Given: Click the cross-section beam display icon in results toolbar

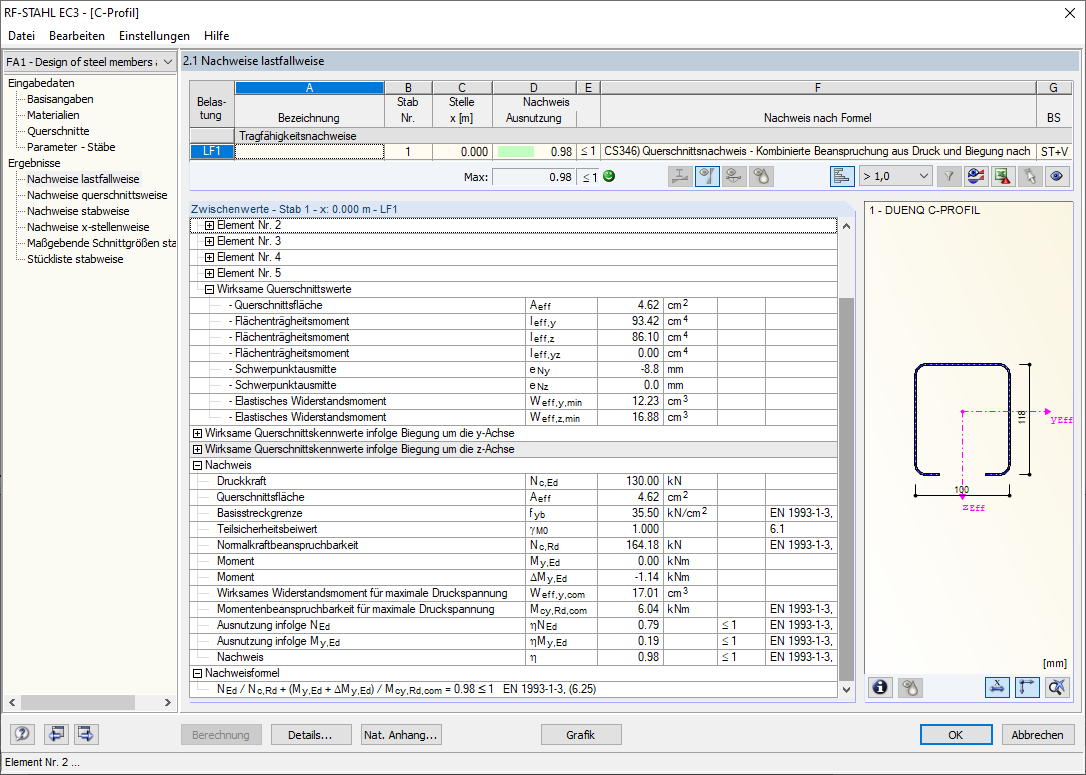Looking at the screenshot, I should 680,177.
